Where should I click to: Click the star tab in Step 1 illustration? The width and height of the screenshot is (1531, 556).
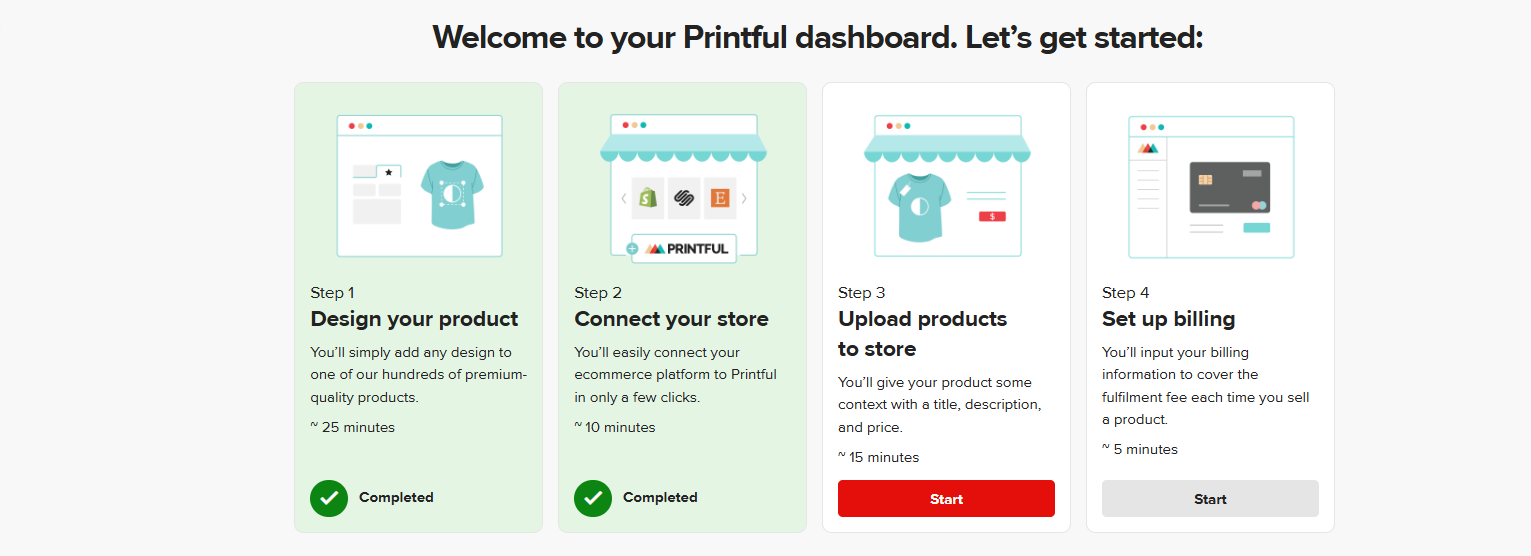[x=389, y=172]
